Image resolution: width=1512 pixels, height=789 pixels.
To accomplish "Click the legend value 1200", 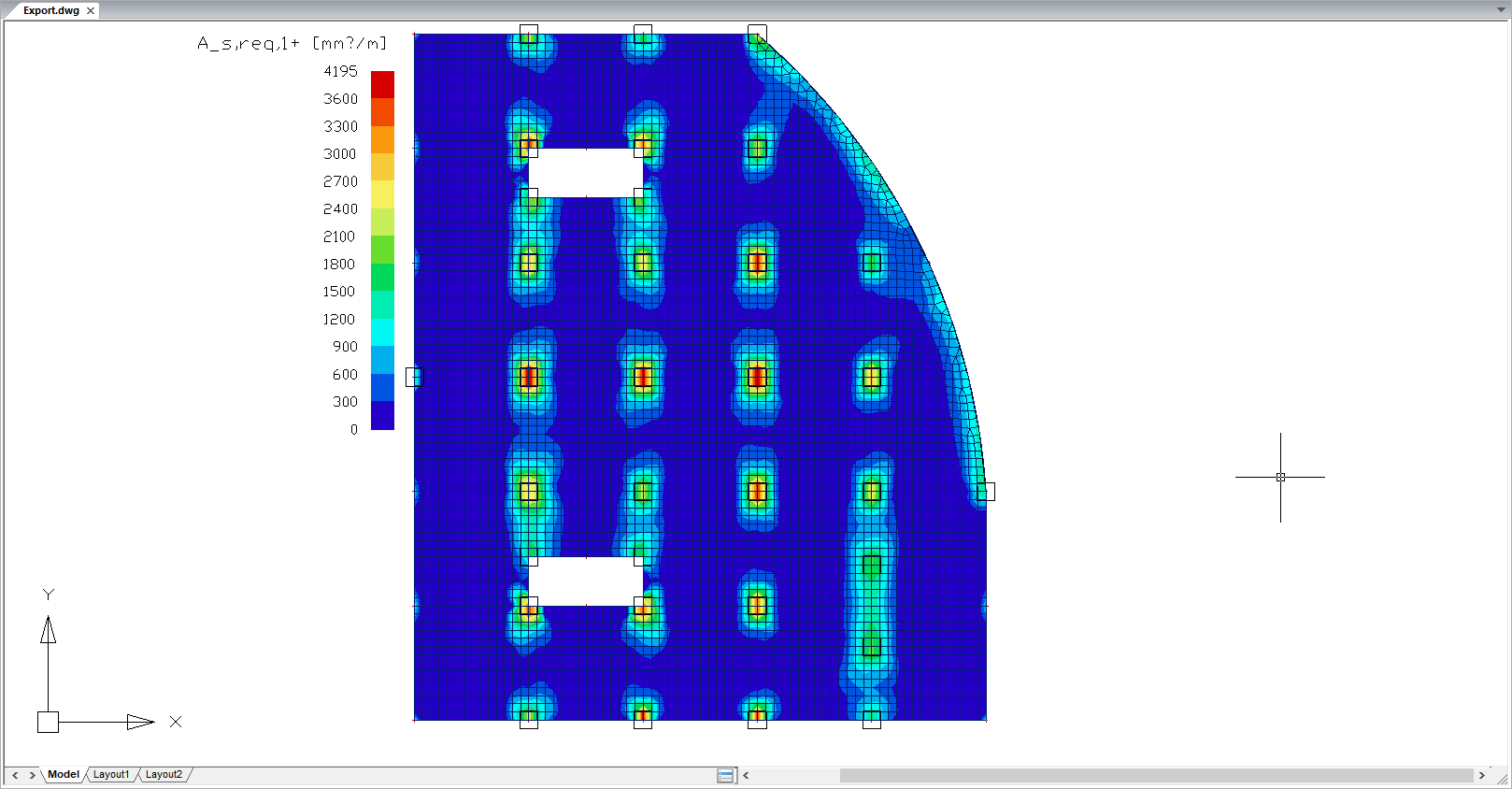I will click(x=340, y=319).
